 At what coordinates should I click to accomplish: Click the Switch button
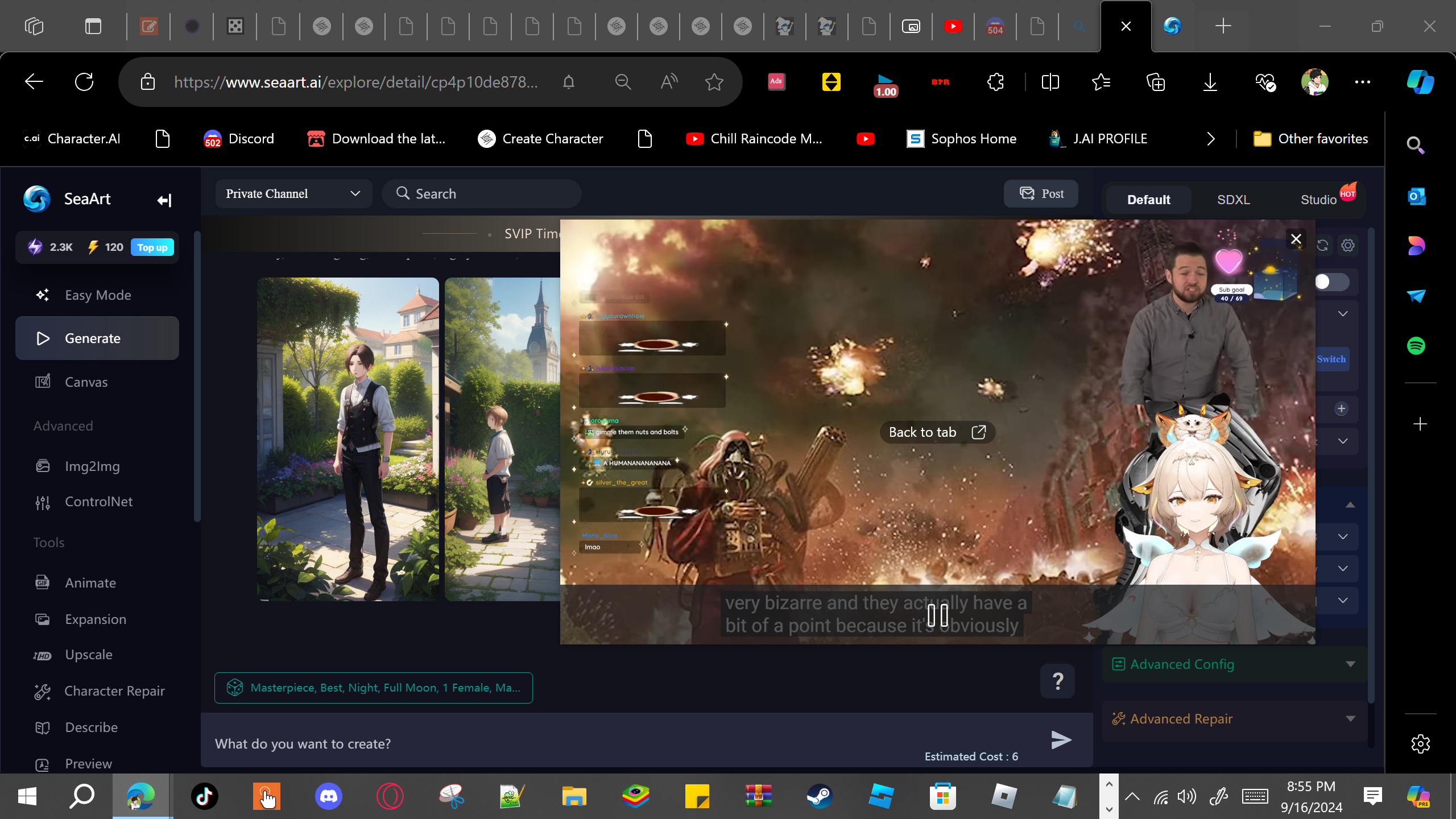pyautogui.click(x=1331, y=359)
